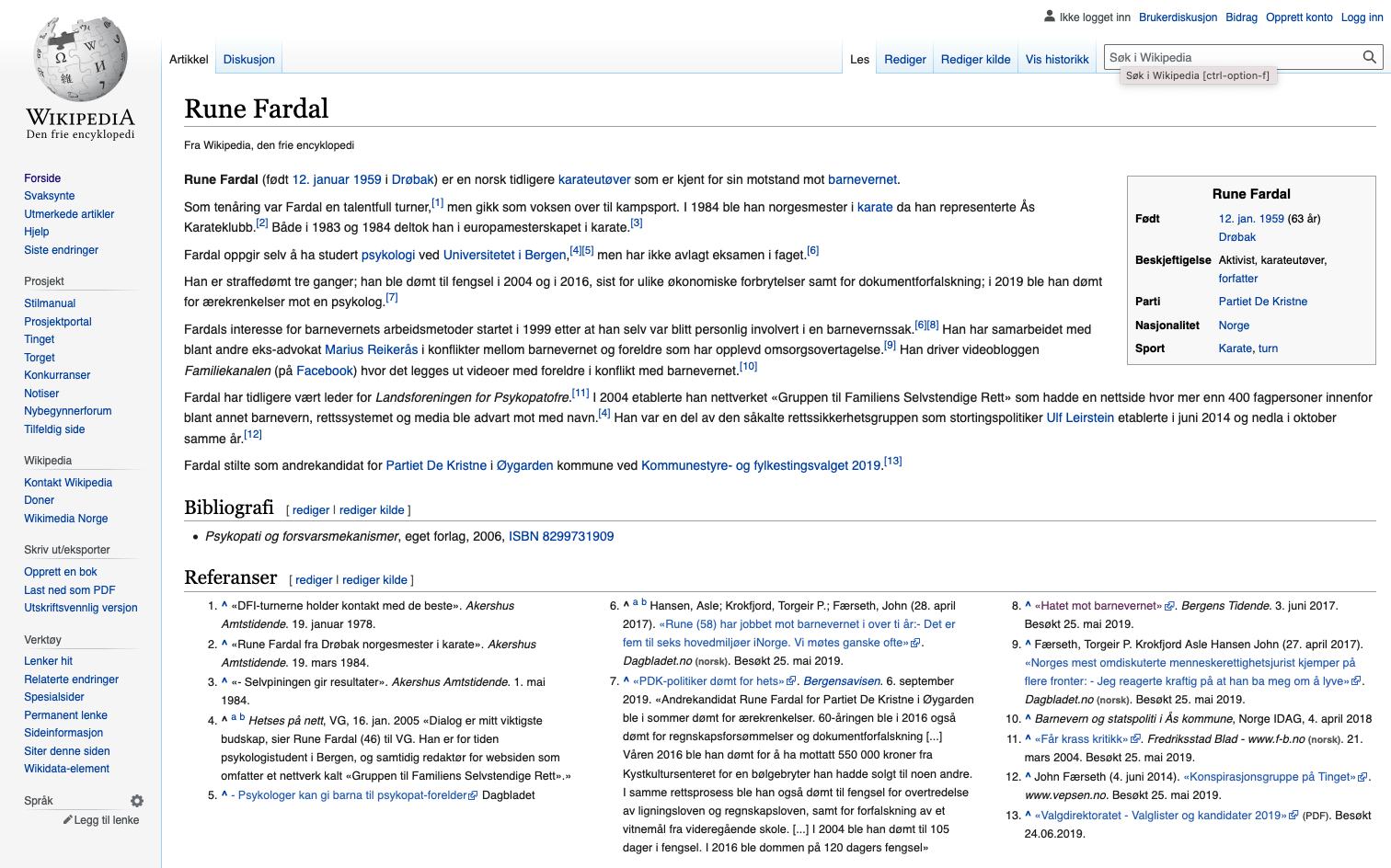
Task: Open Wikimedia Norge link
Action: pyautogui.click(x=66, y=519)
